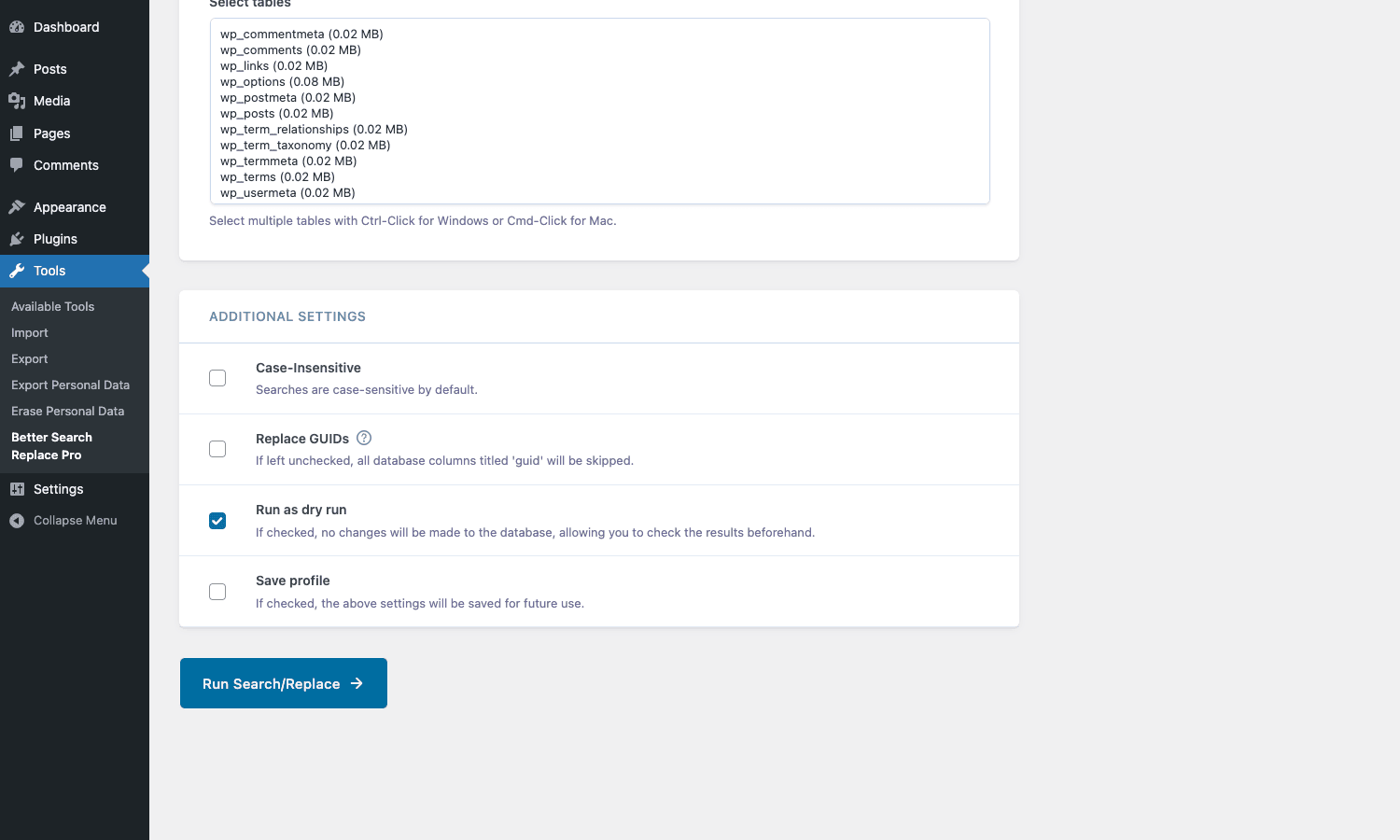Select wp_terms (0.02 MB) table
The image size is (1400, 840).
[277, 176]
